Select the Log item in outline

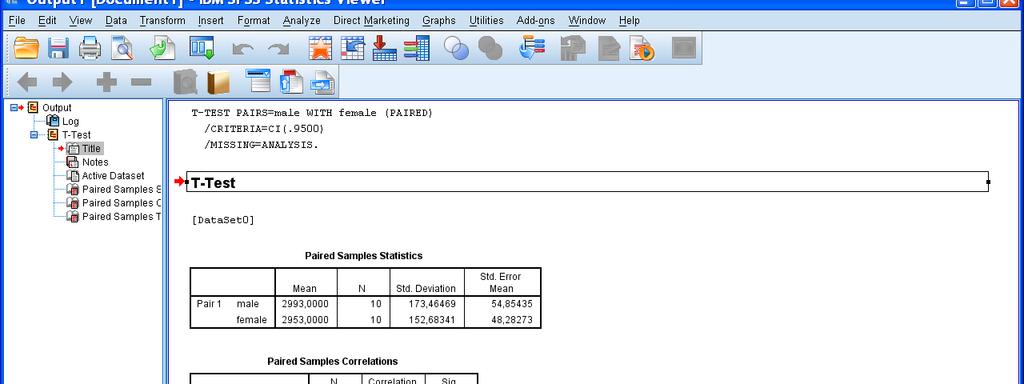pos(71,121)
